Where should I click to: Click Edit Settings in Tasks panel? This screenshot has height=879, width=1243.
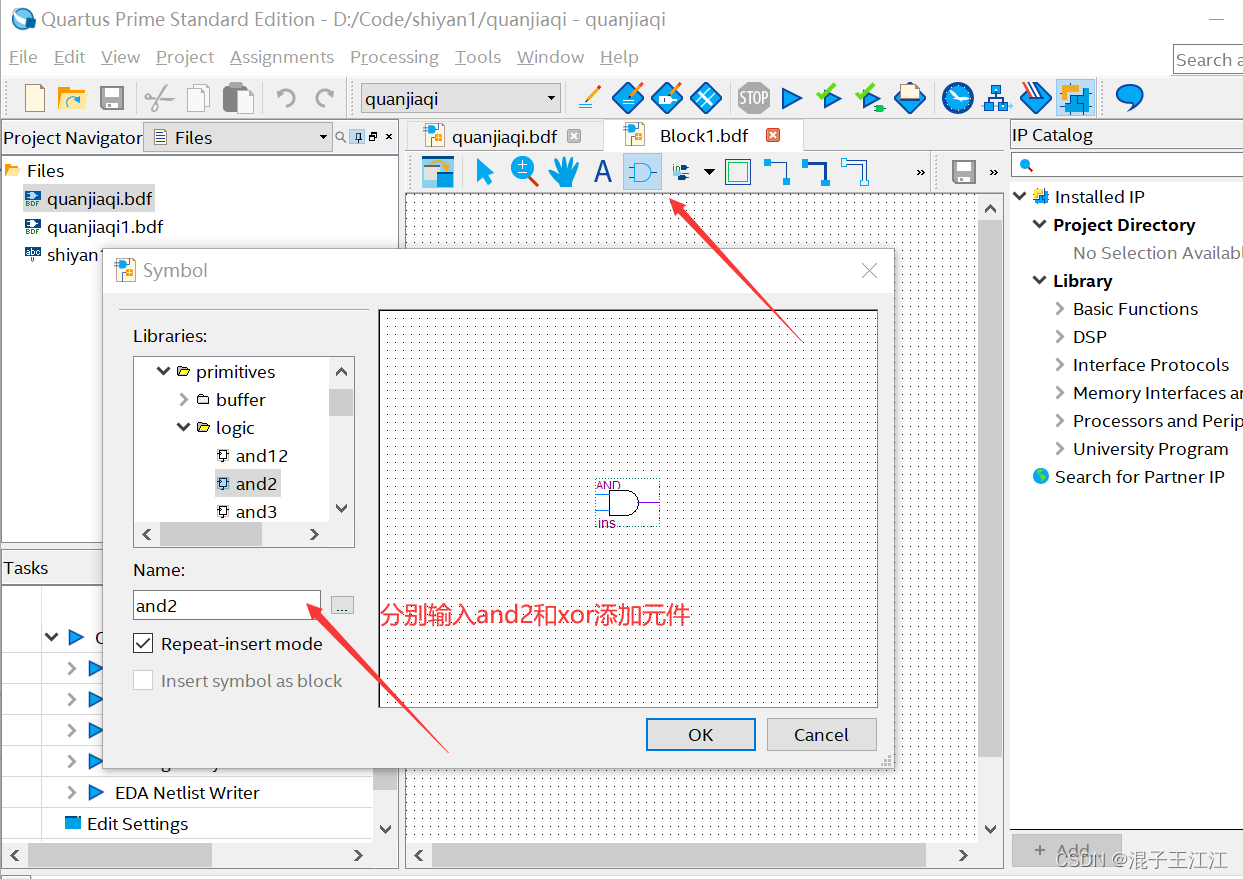[137, 824]
